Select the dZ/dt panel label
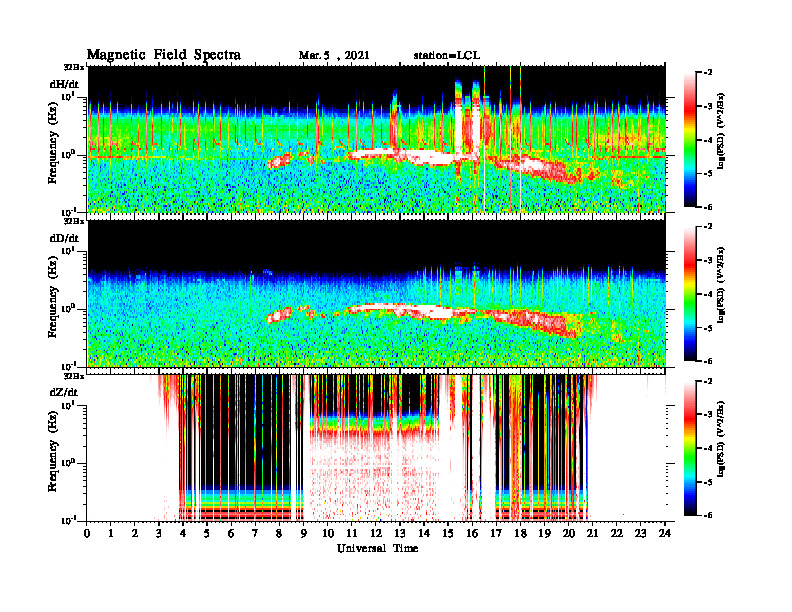 [64, 392]
